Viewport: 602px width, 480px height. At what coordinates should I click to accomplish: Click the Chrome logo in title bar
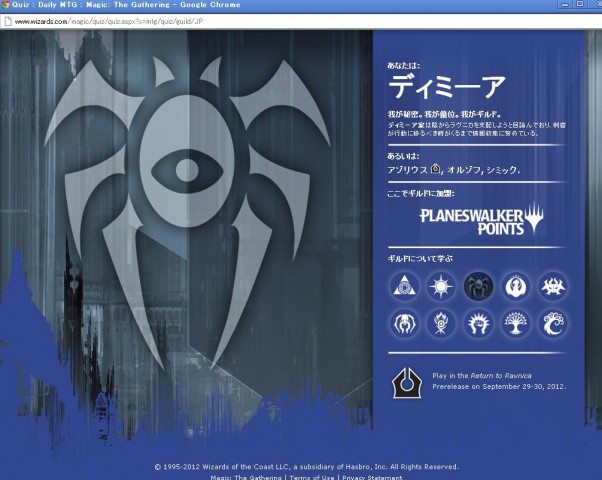pos(5,5)
